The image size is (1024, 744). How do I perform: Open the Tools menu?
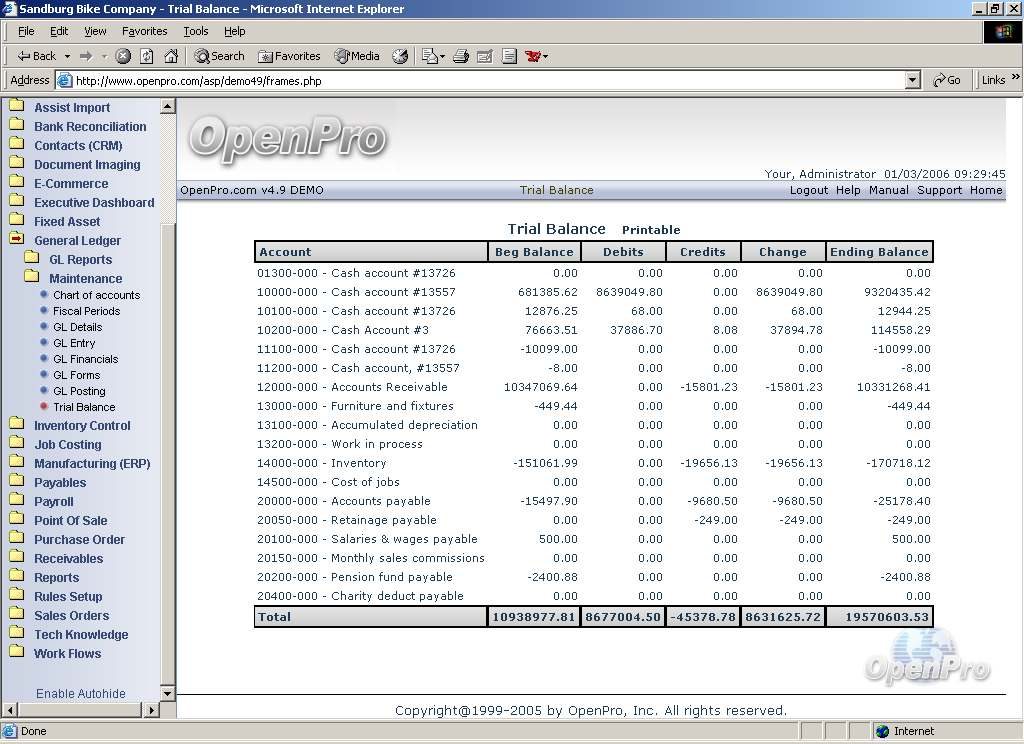(x=196, y=31)
